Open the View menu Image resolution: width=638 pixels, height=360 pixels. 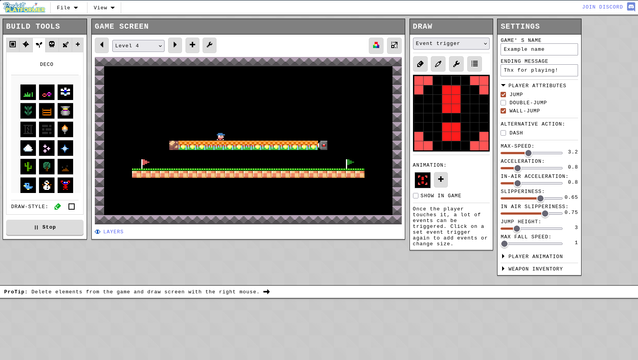pos(104,7)
